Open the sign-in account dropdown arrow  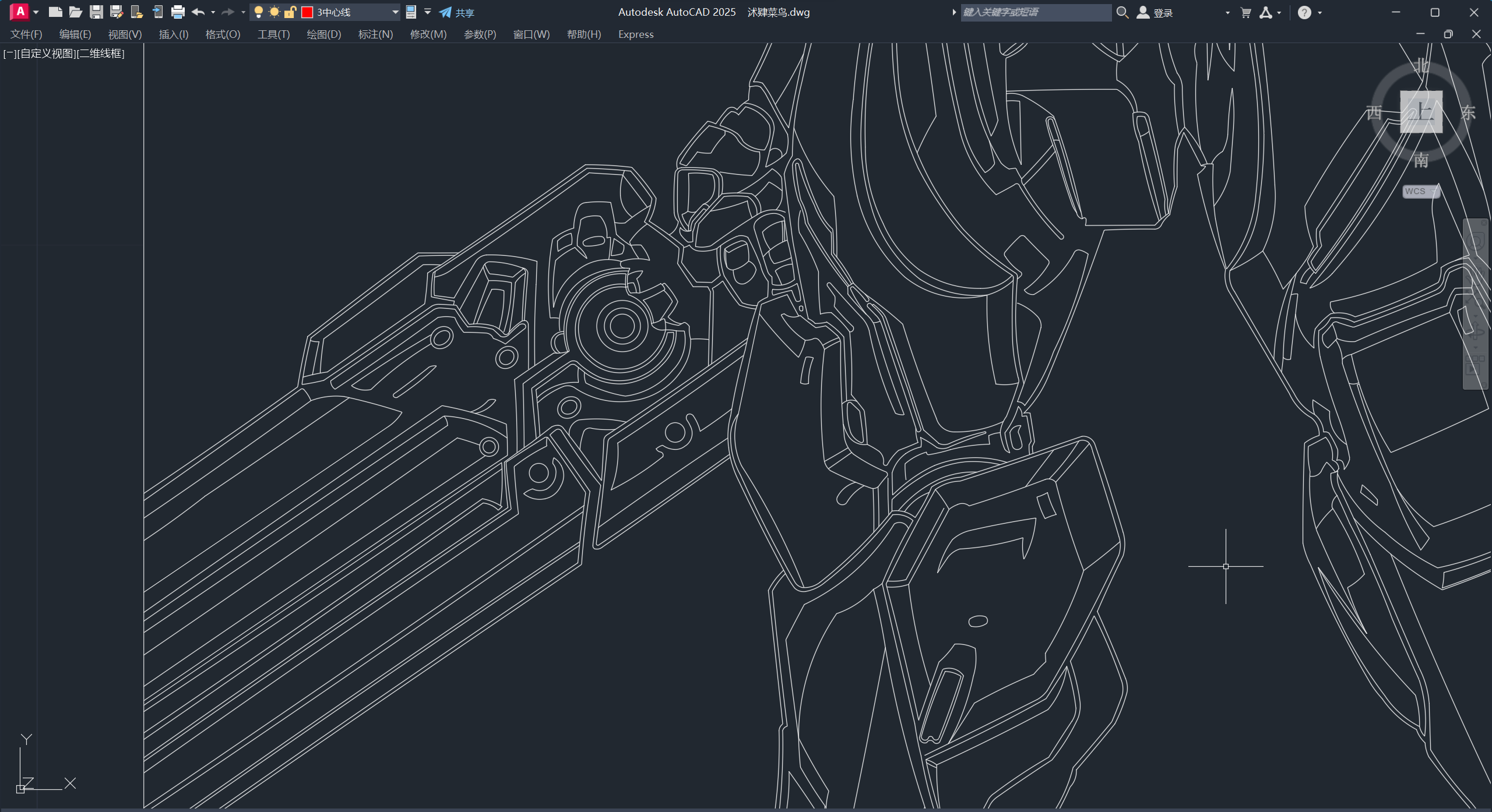[x=1227, y=12]
